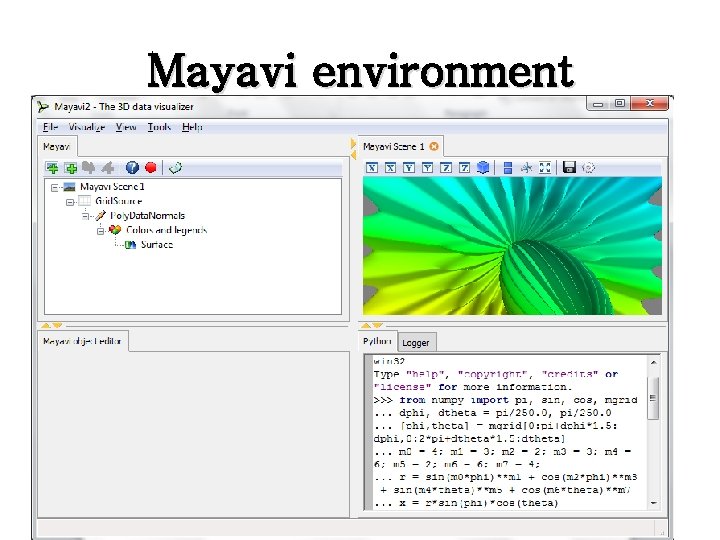
Task: Toggle the axes indicator icon
Action: [x=526, y=168]
